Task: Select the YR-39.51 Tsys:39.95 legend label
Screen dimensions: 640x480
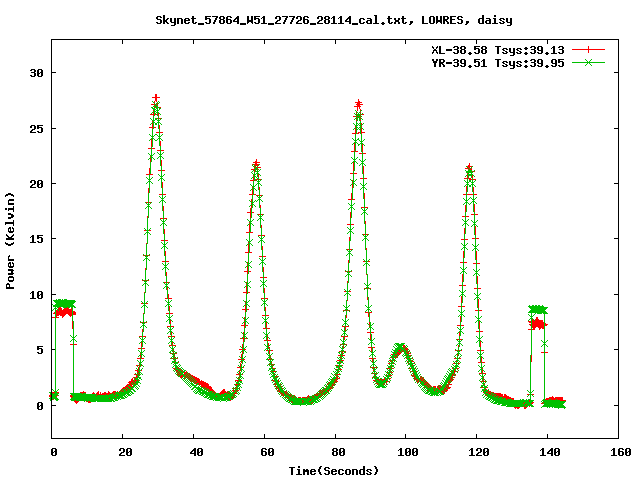Action: pyautogui.click(x=498, y=63)
